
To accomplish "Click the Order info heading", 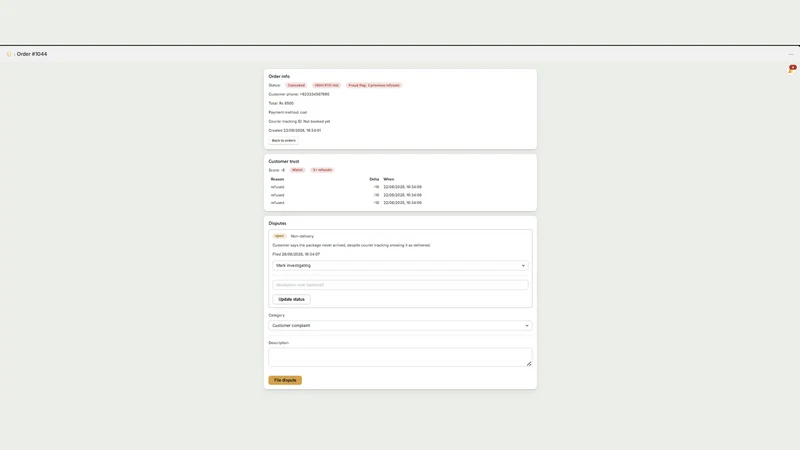I will tap(279, 76).
